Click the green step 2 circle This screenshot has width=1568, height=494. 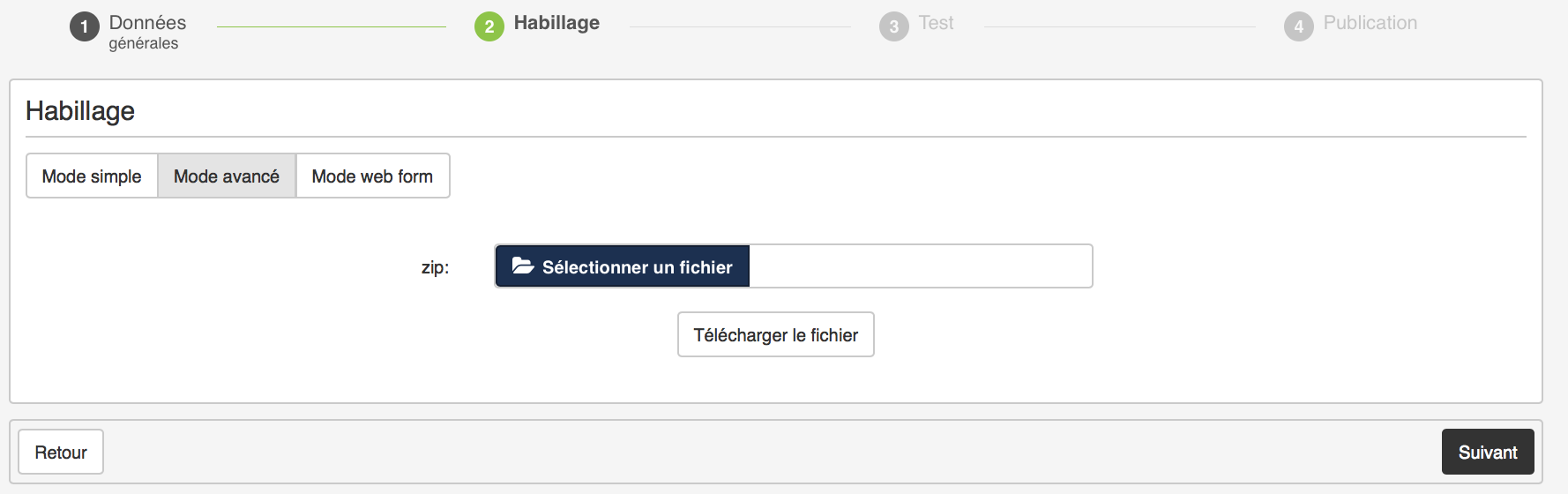[x=489, y=26]
